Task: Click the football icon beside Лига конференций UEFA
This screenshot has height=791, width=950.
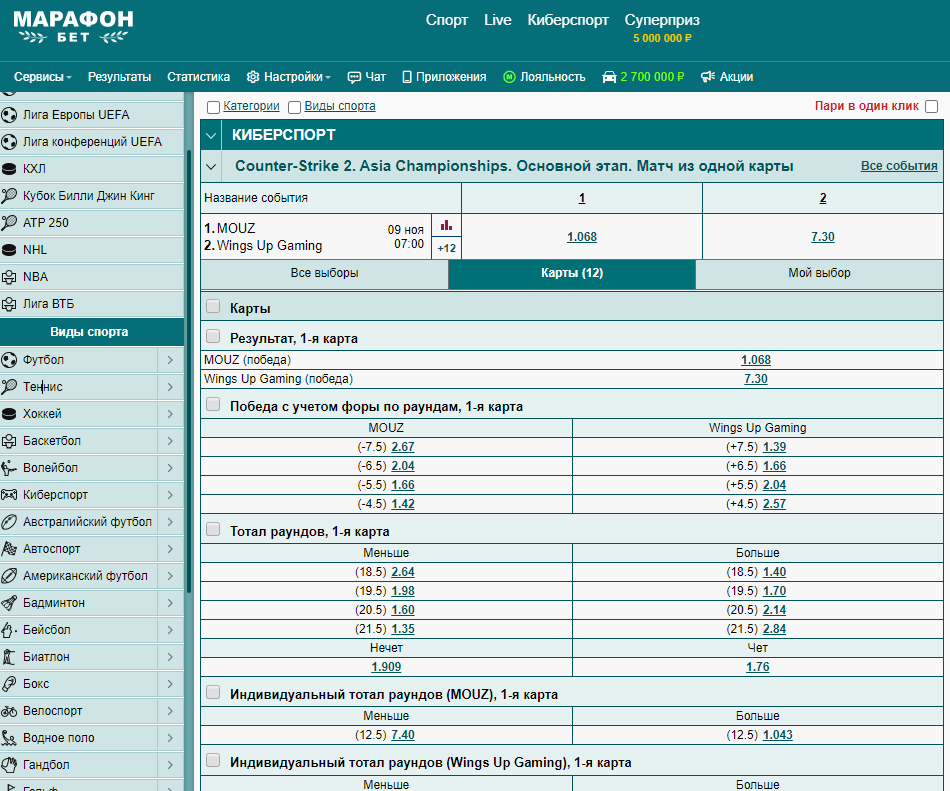Action: [x=9, y=142]
